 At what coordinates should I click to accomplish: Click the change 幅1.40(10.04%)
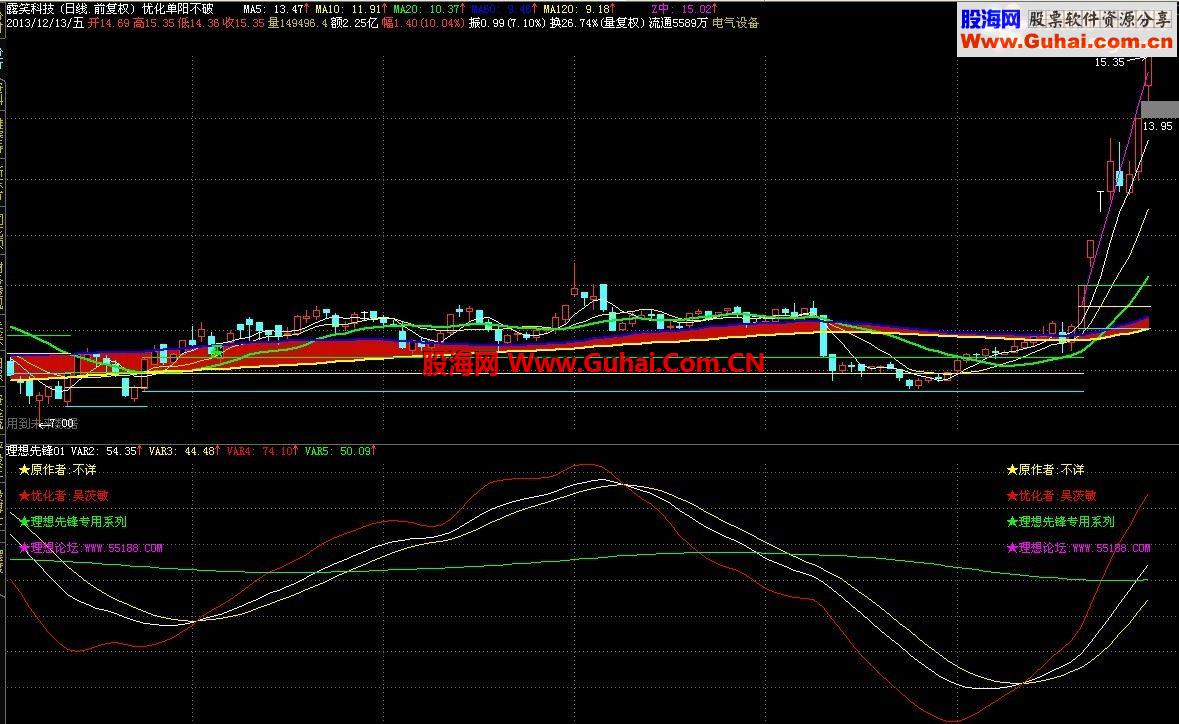click(x=423, y=23)
